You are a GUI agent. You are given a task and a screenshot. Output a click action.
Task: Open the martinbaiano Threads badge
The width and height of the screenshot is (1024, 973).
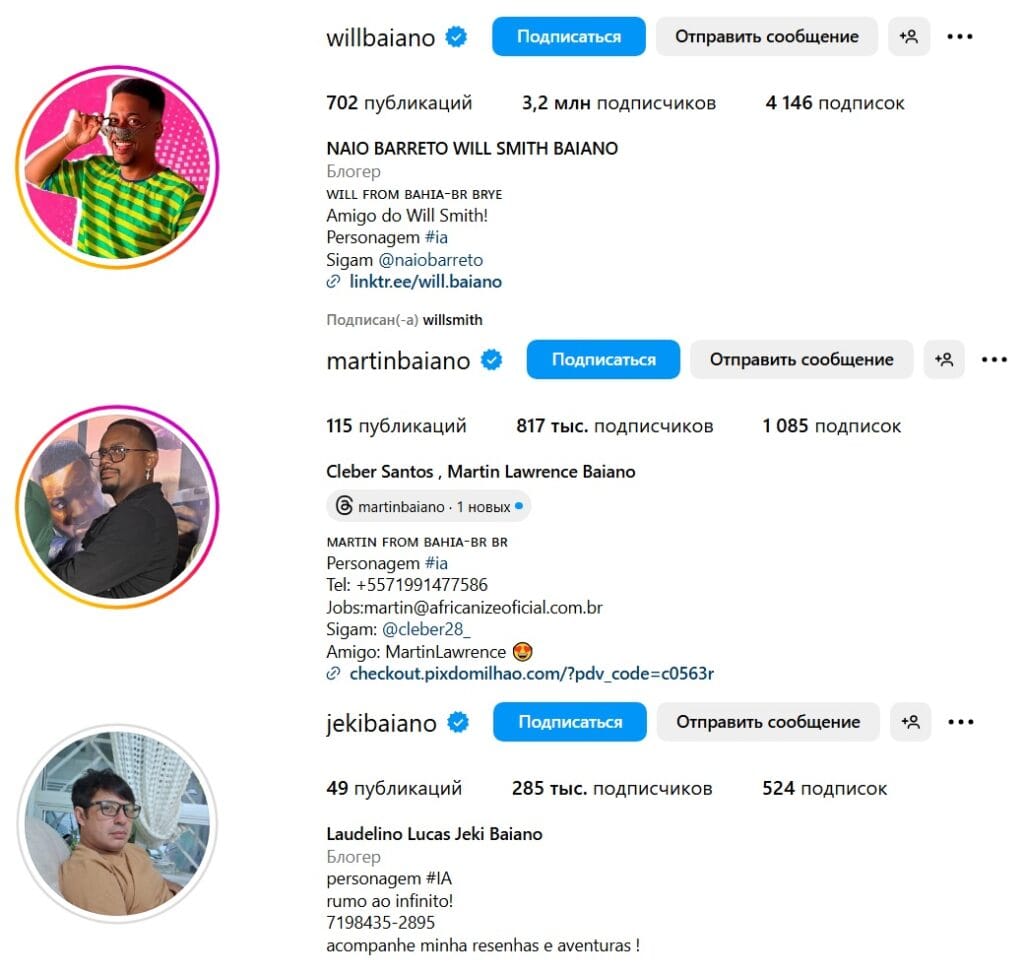pyautogui.click(x=428, y=506)
